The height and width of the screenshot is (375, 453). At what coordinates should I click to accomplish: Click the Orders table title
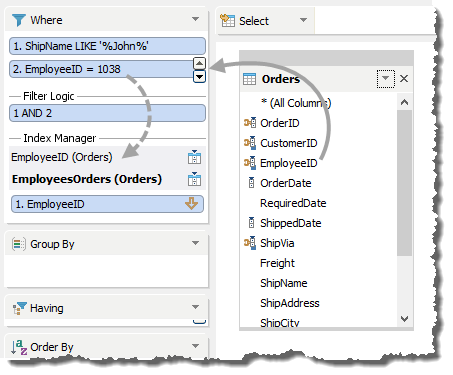pos(281,79)
